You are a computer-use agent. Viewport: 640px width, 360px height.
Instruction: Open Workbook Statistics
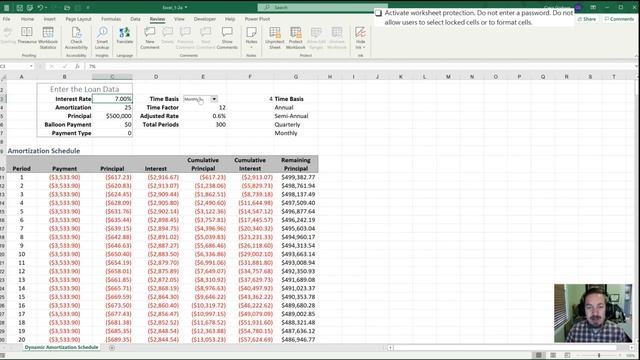pos(48,38)
